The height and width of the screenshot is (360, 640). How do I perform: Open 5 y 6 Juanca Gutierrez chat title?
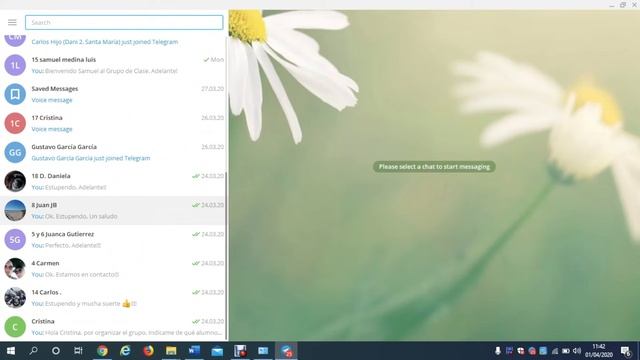(63, 234)
